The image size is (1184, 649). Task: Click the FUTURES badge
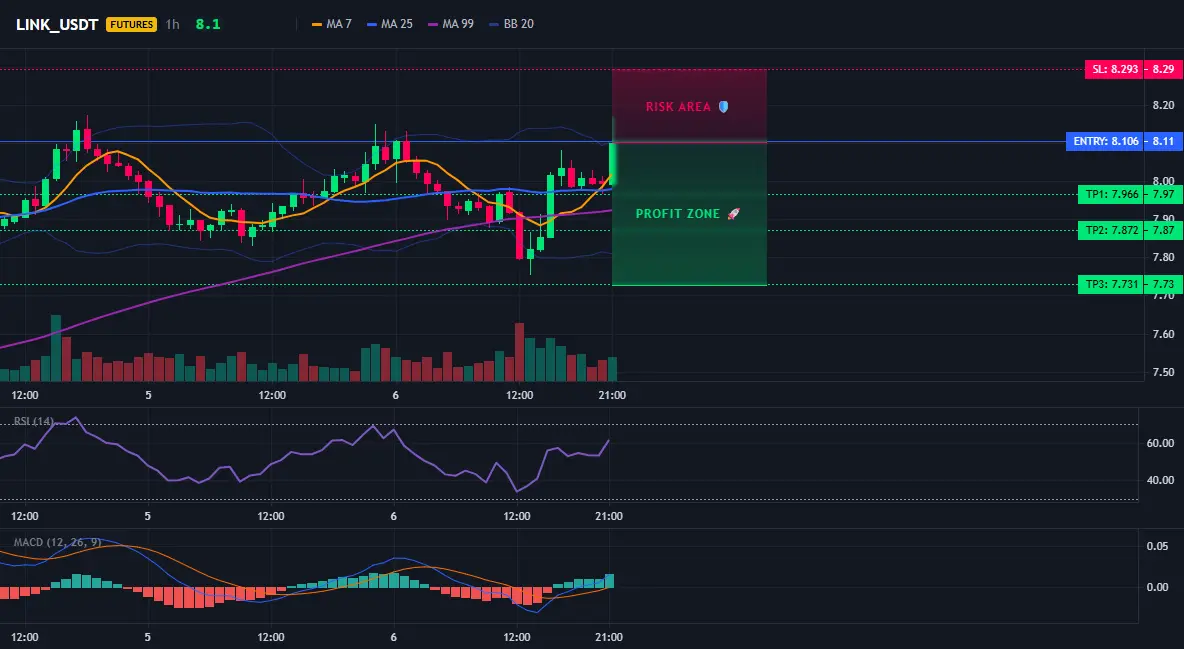(x=131, y=24)
